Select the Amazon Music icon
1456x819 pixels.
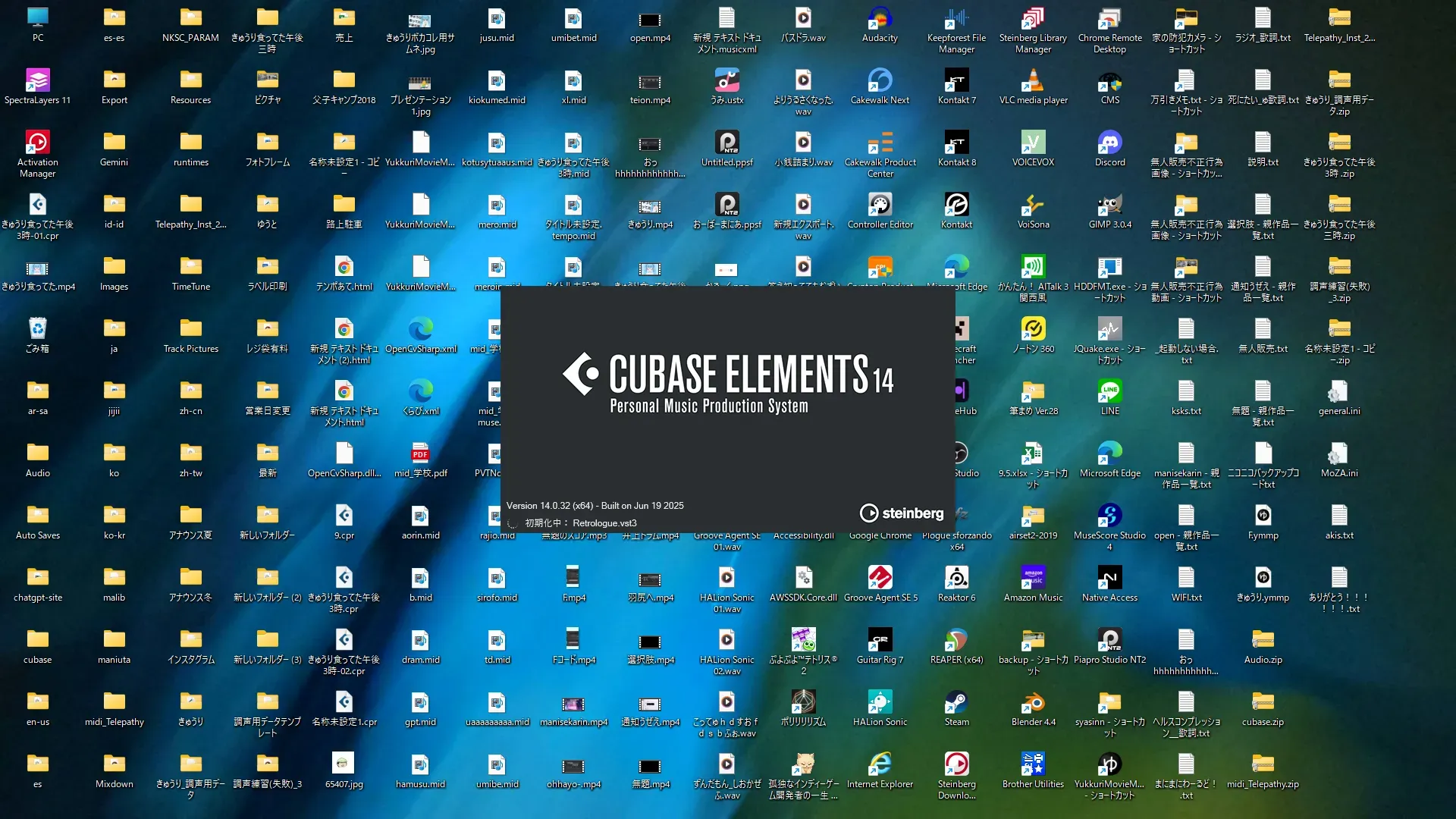pos(1033,579)
